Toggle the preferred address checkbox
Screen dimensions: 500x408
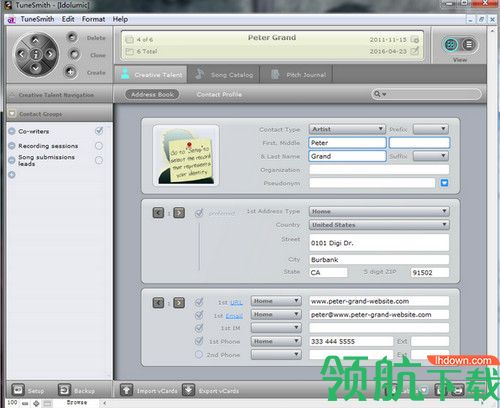tap(199, 213)
